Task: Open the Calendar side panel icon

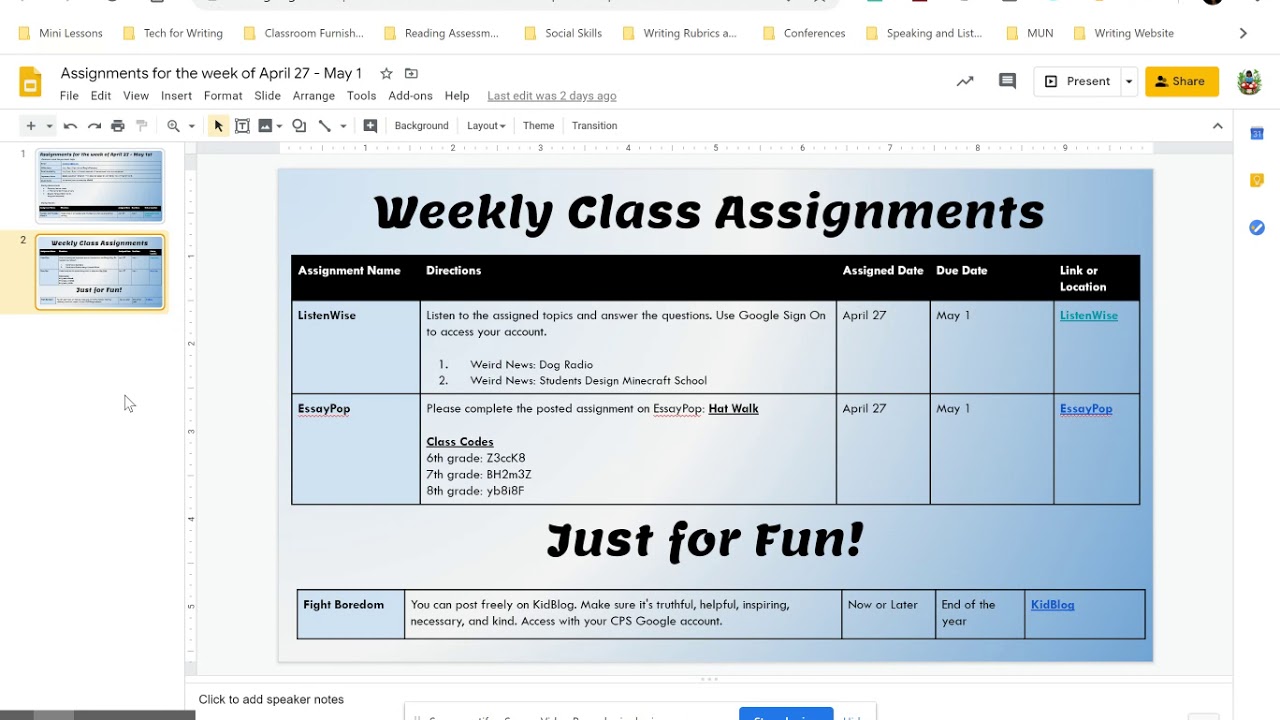Action: pyautogui.click(x=1257, y=134)
